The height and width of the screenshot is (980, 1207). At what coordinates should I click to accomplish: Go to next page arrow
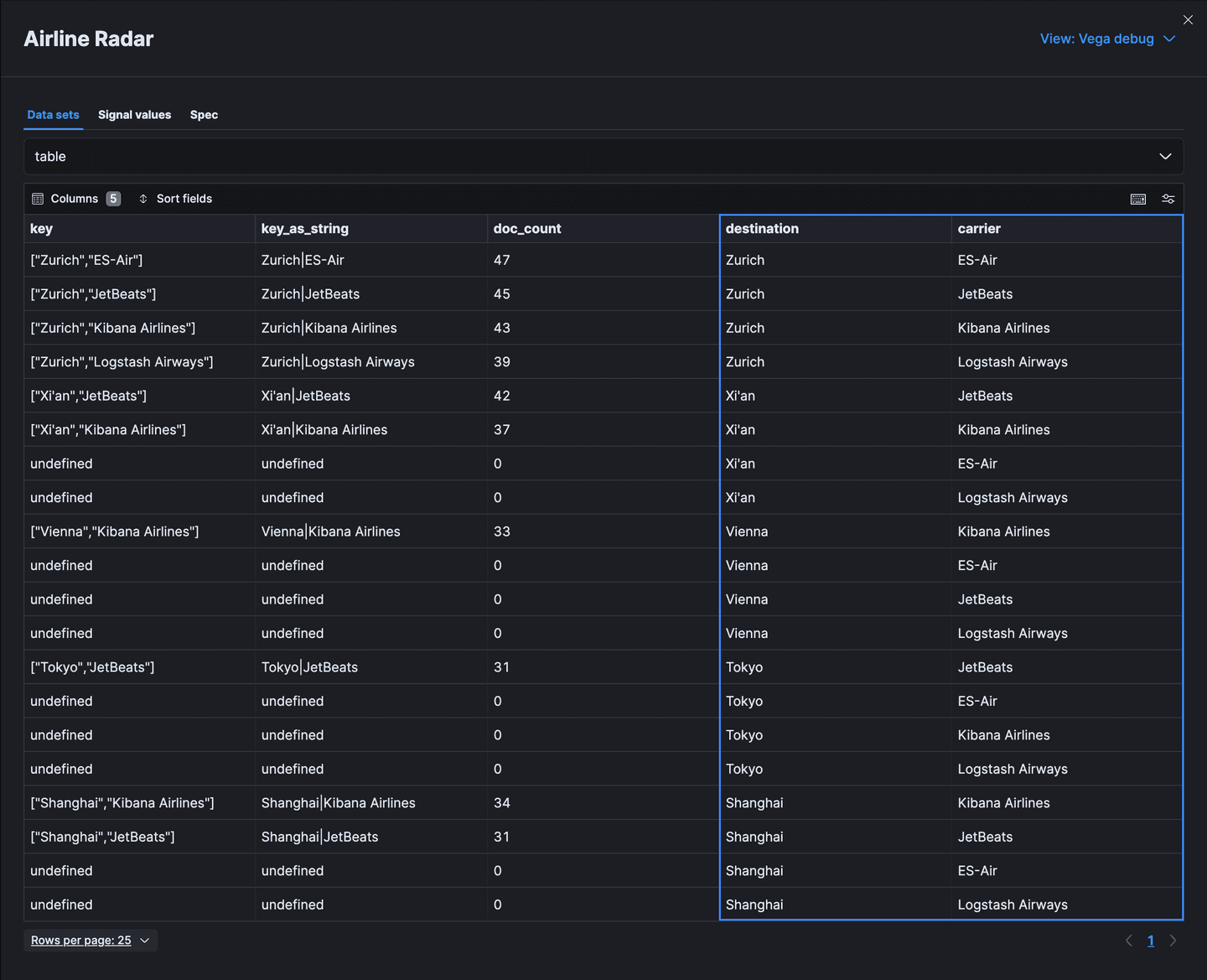coord(1173,941)
